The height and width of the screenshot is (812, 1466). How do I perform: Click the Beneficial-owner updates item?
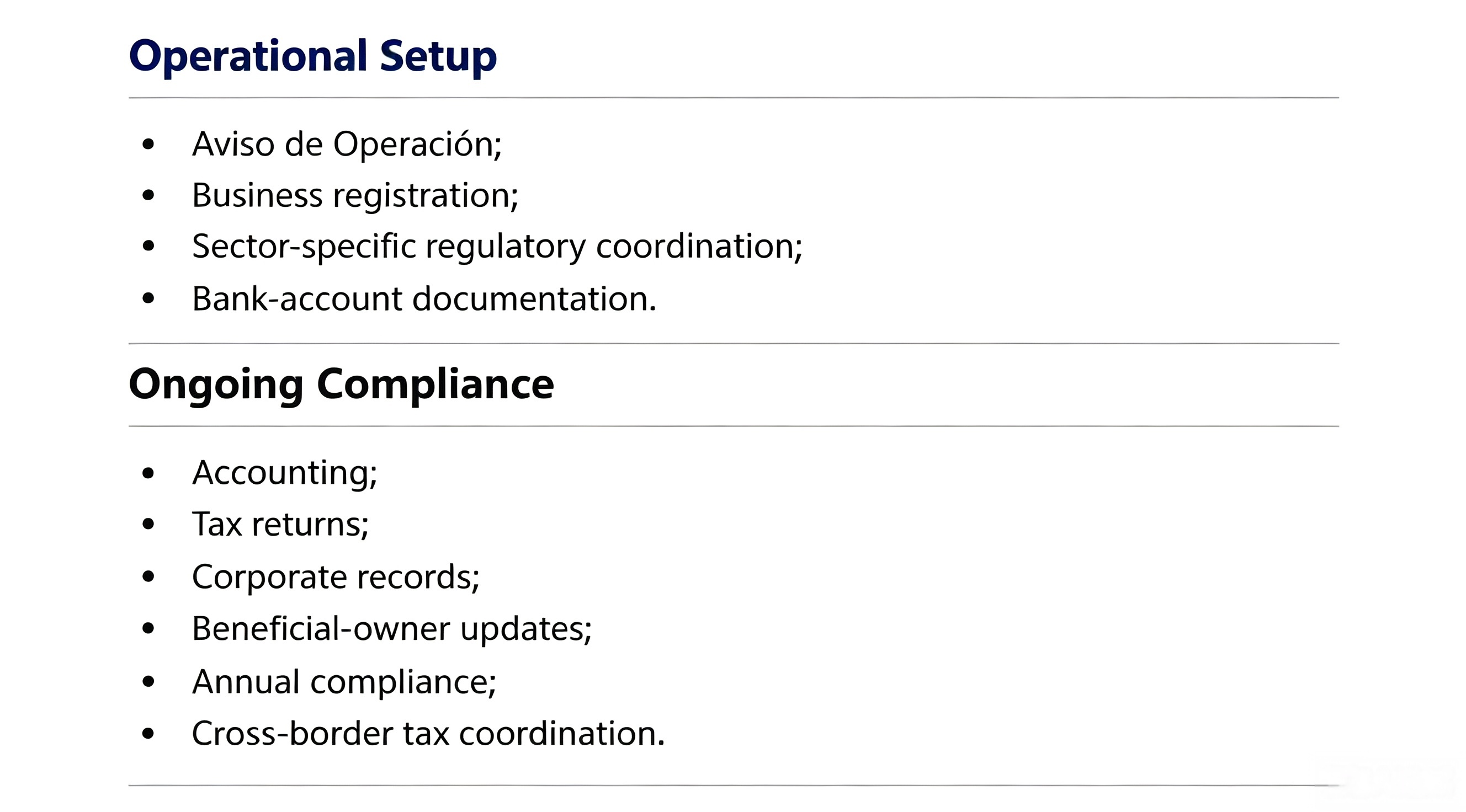coord(392,629)
